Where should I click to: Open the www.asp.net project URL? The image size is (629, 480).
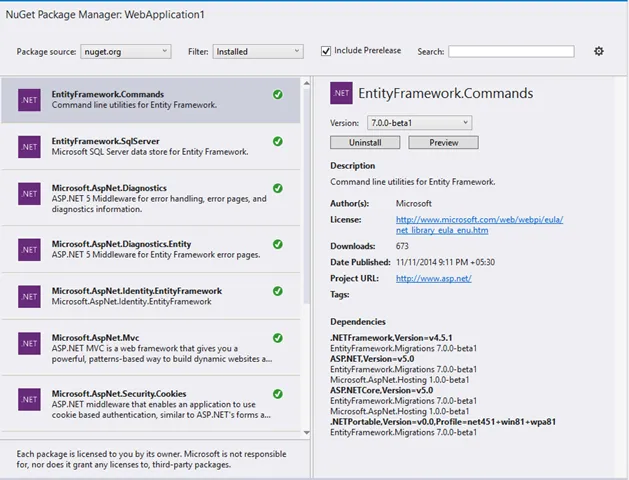pyautogui.click(x=433, y=278)
